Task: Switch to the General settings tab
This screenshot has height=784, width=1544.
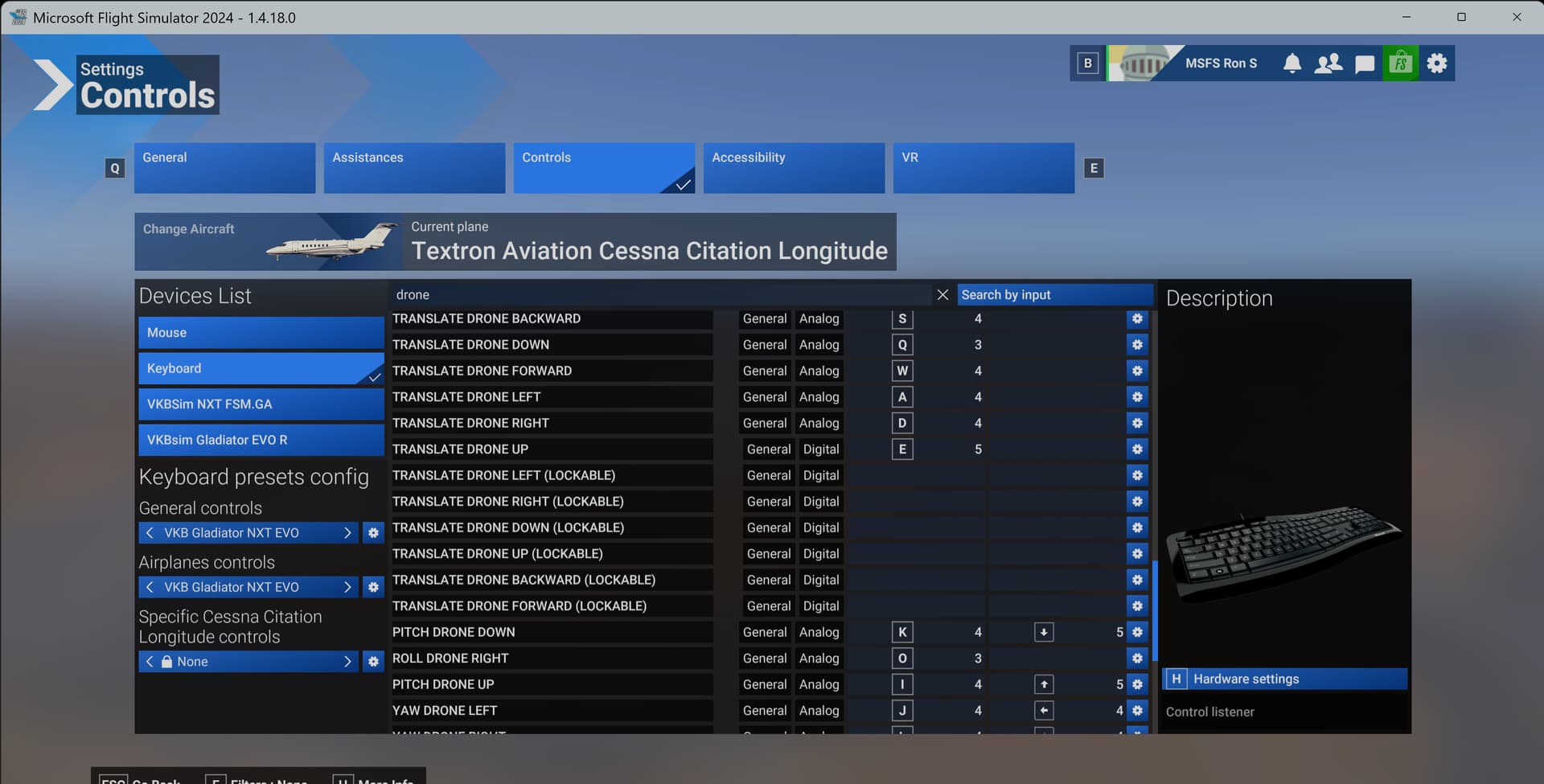Action: pyautogui.click(x=224, y=168)
